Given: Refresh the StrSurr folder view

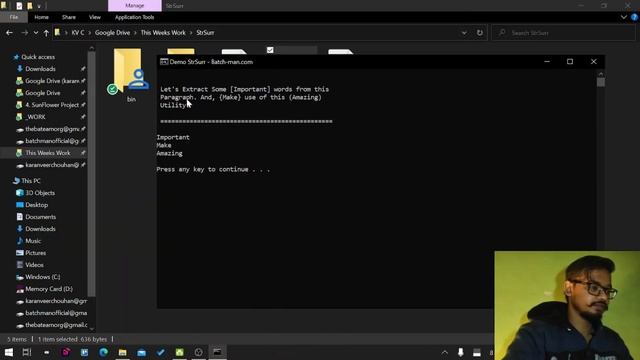Looking at the screenshot, I should click(x=480, y=33).
